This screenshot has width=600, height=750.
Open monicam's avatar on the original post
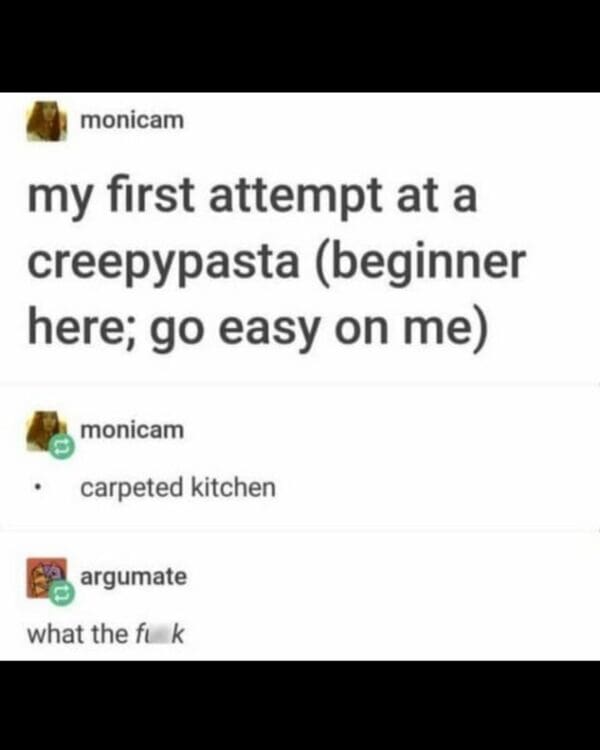(x=46, y=121)
